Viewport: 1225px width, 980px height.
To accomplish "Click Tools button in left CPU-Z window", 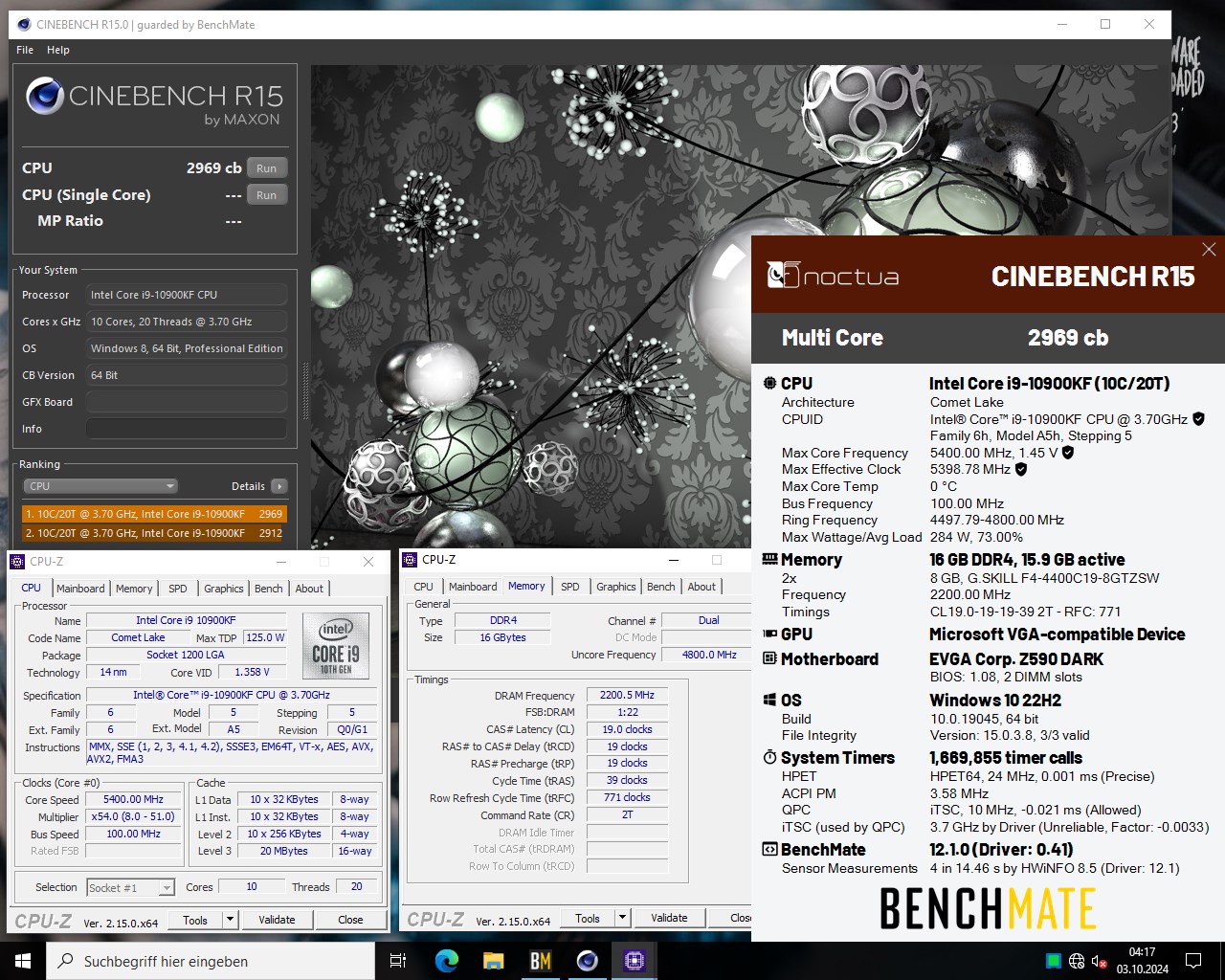I will [195, 920].
